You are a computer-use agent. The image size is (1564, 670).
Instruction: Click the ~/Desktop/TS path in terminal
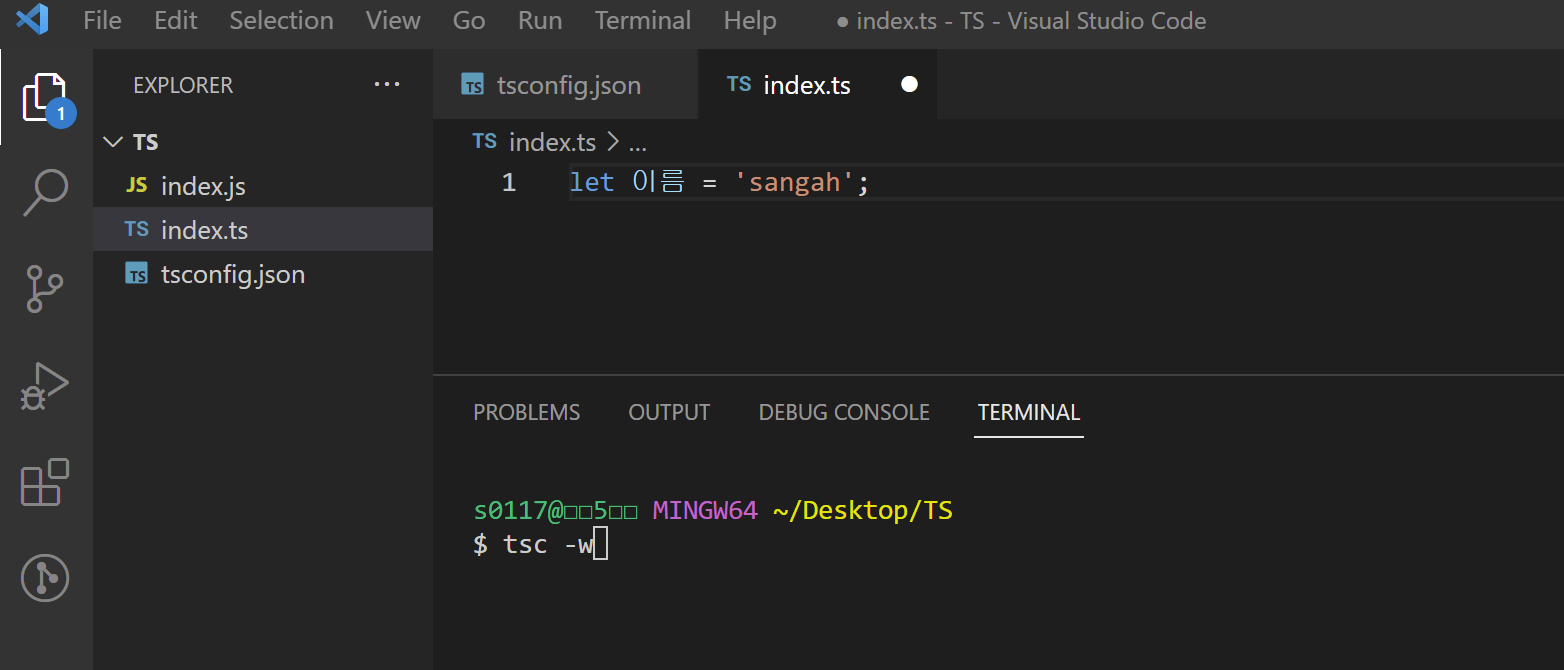[x=863, y=511]
